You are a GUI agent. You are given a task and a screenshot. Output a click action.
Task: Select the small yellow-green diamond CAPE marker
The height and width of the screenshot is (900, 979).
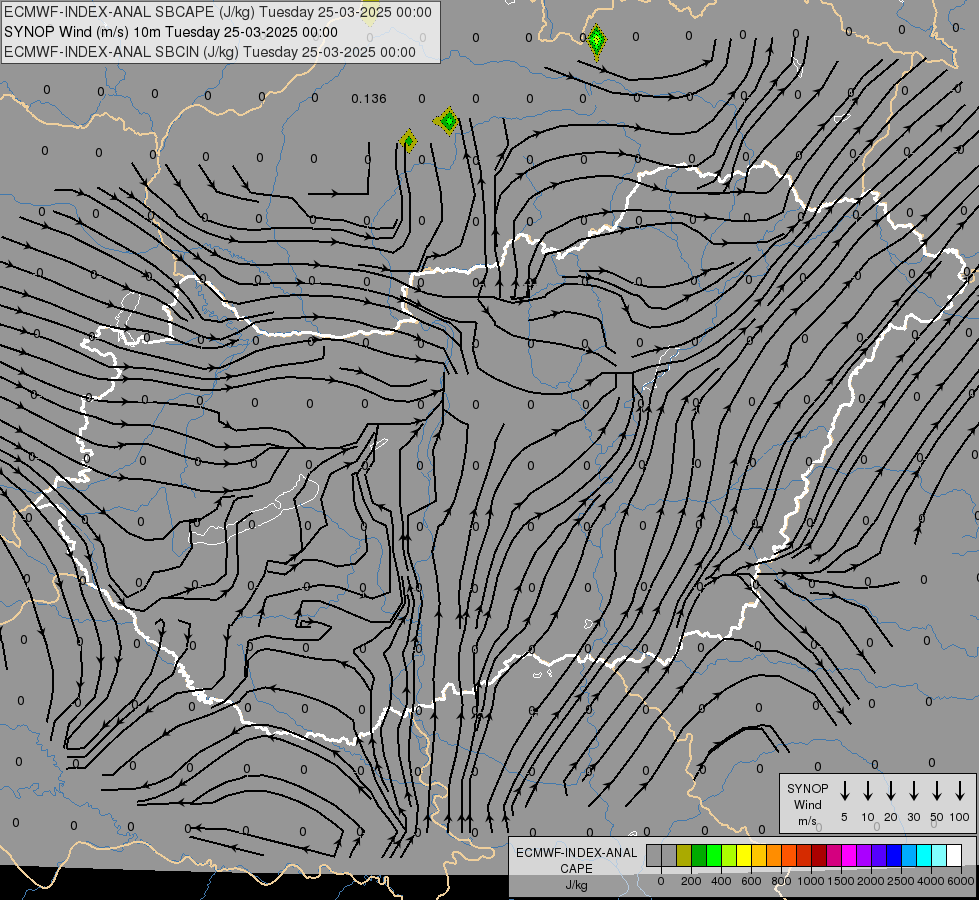408,141
